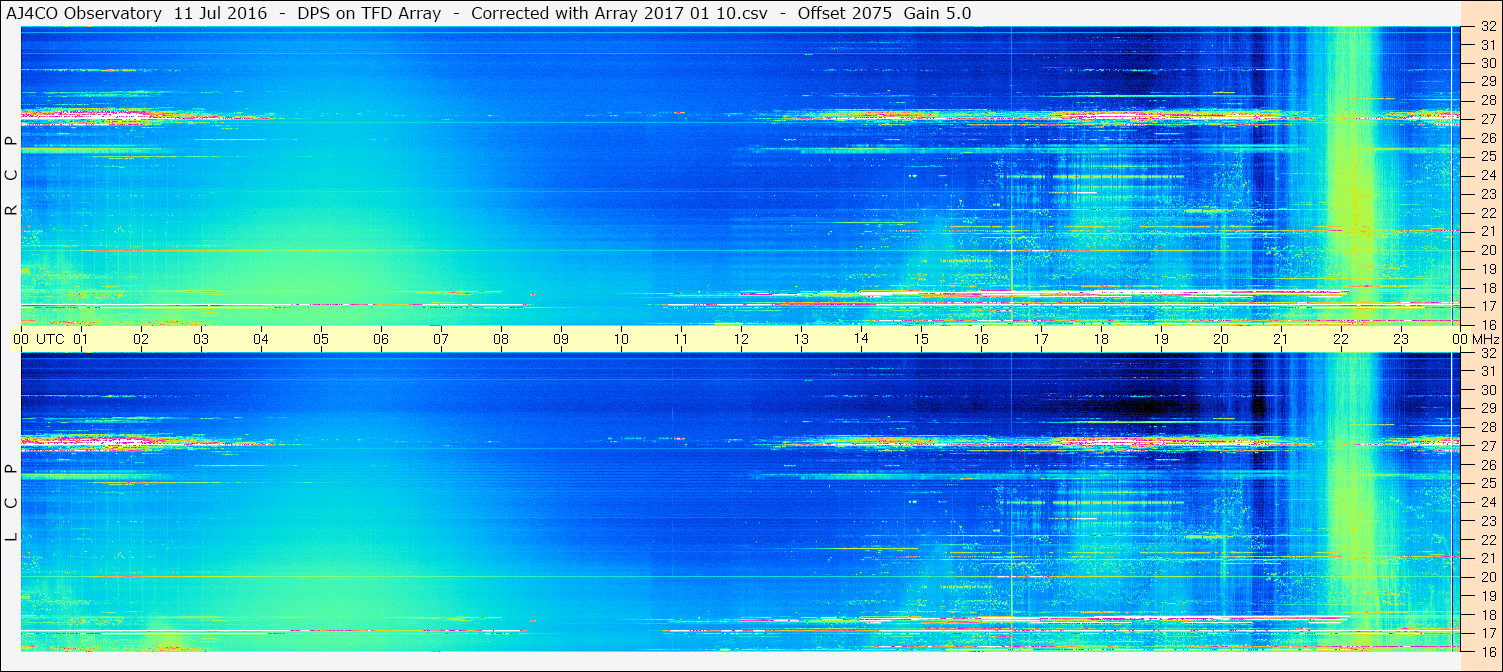Click the 20 UTC hour marker
The width and height of the screenshot is (1503, 672).
tap(1221, 339)
